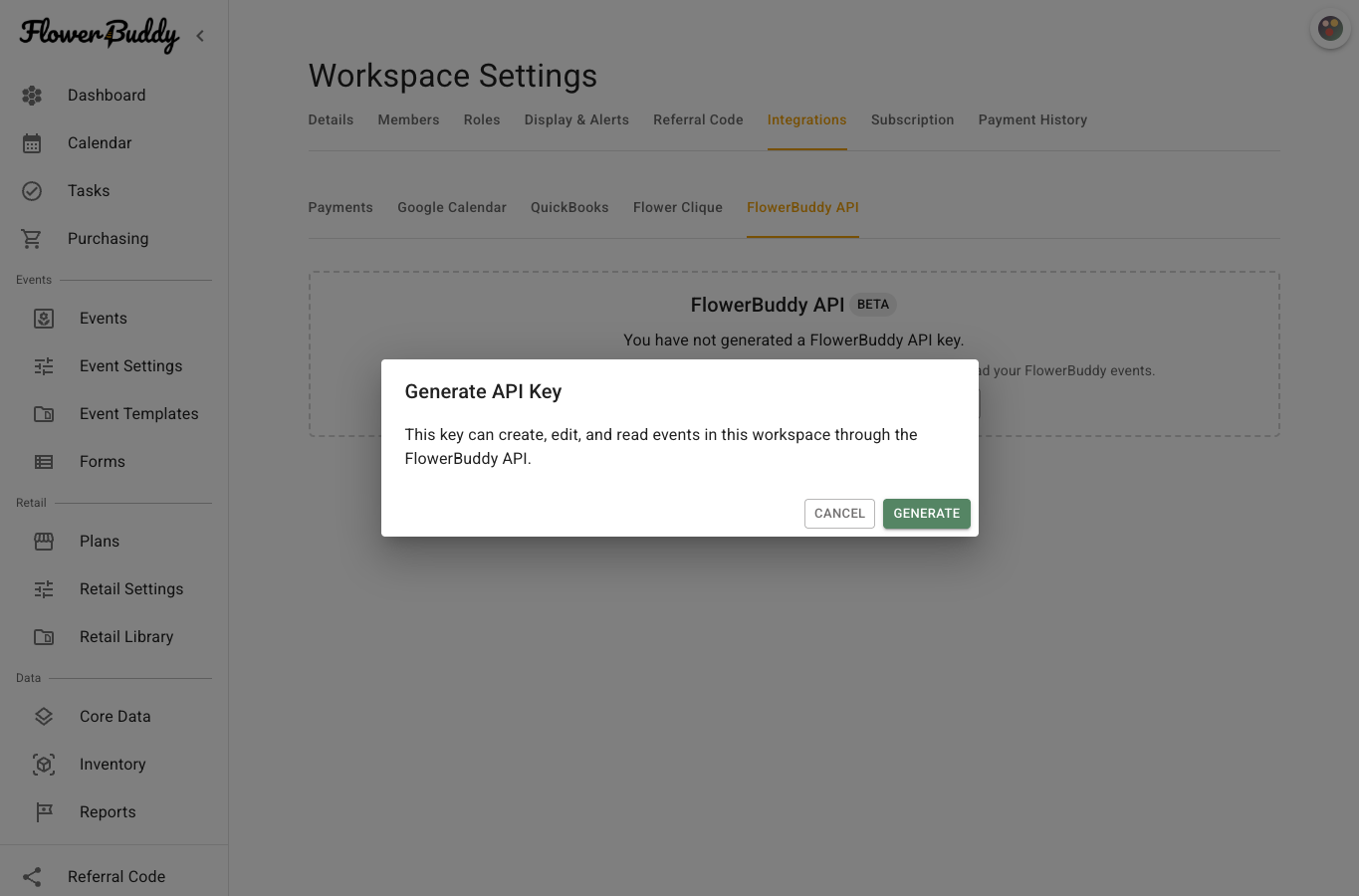1359x896 pixels.
Task: Click the FlowerBuddy logo
Action: [x=100, y=35]
